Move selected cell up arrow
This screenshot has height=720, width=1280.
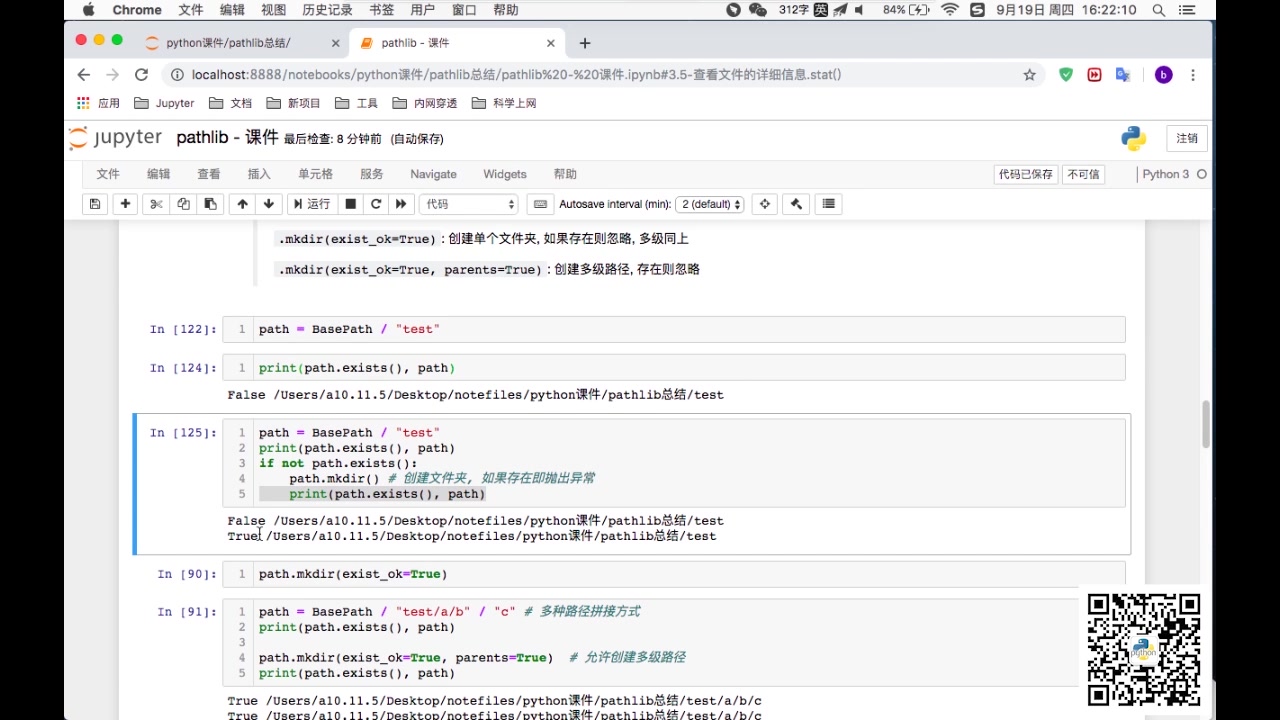coord(242,204)
